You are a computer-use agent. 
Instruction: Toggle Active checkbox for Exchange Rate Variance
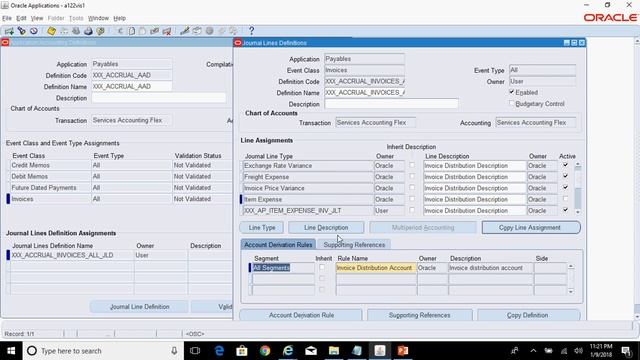point(565,165)
